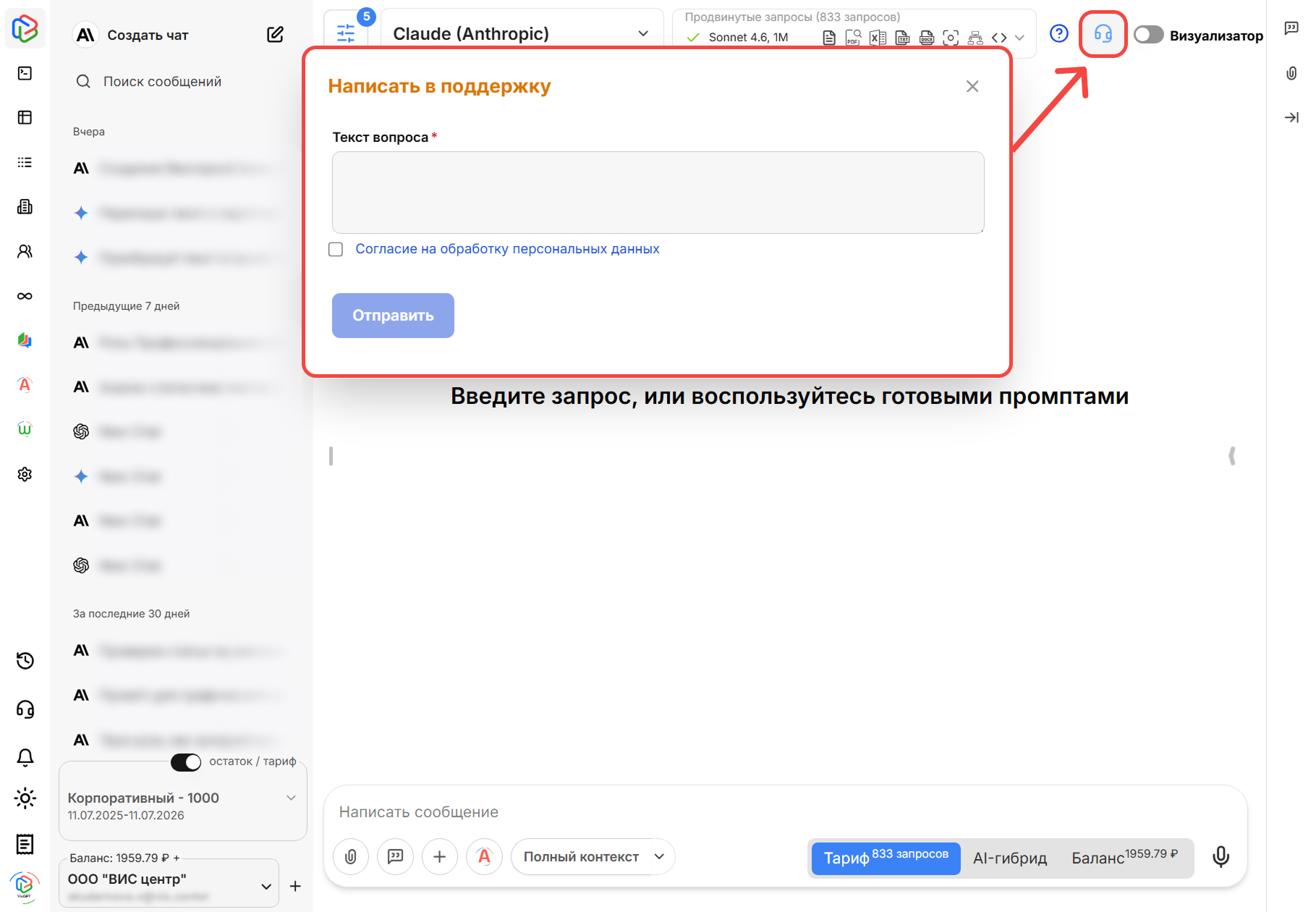Viewport: 1316px width, 912px height.
Task: Open the notifications bell in sidebar
Action: [x=25, y=756]
